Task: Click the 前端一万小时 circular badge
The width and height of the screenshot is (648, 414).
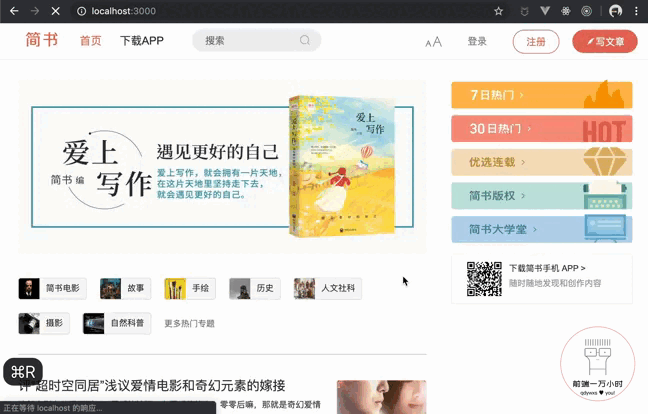Action: pyautogui.click(x=598, y=364)
